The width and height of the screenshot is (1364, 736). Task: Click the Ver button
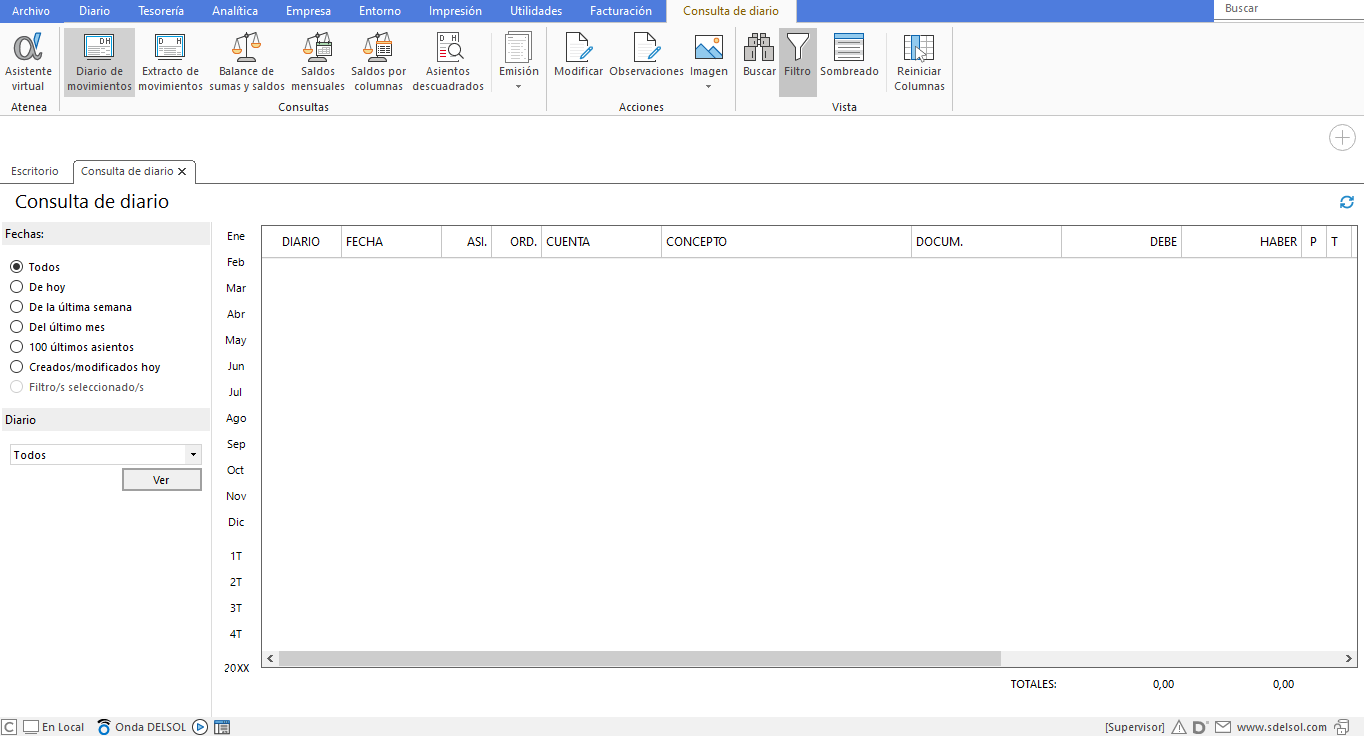point(161,480)
